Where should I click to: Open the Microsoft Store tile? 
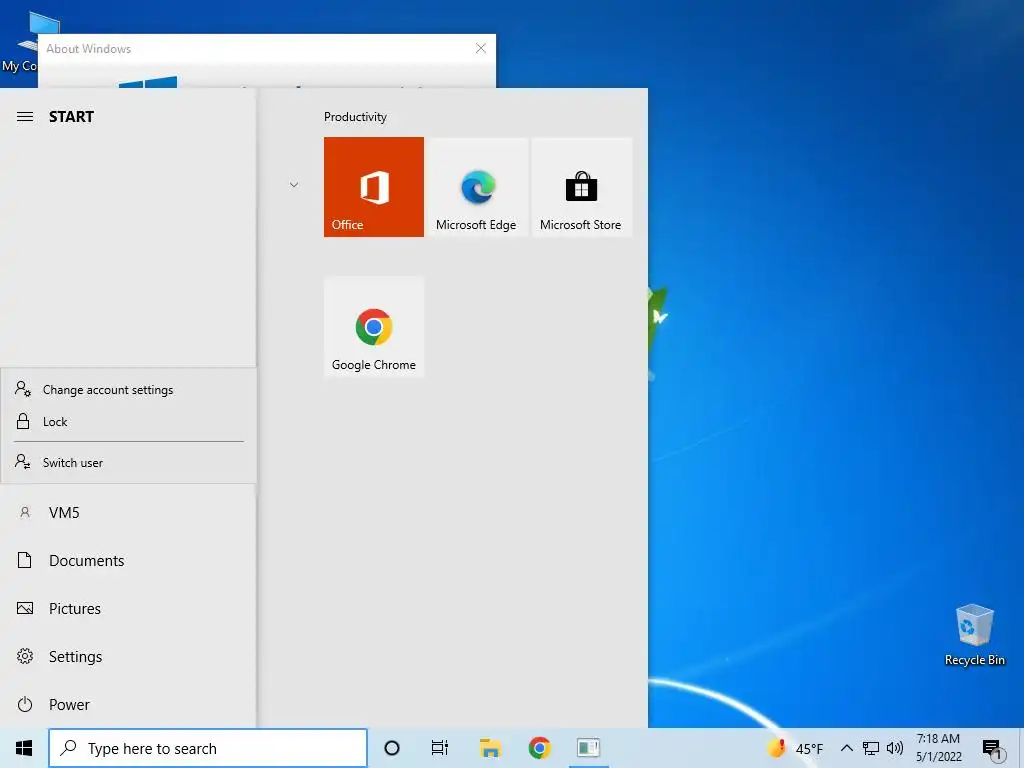pos(581,187)
